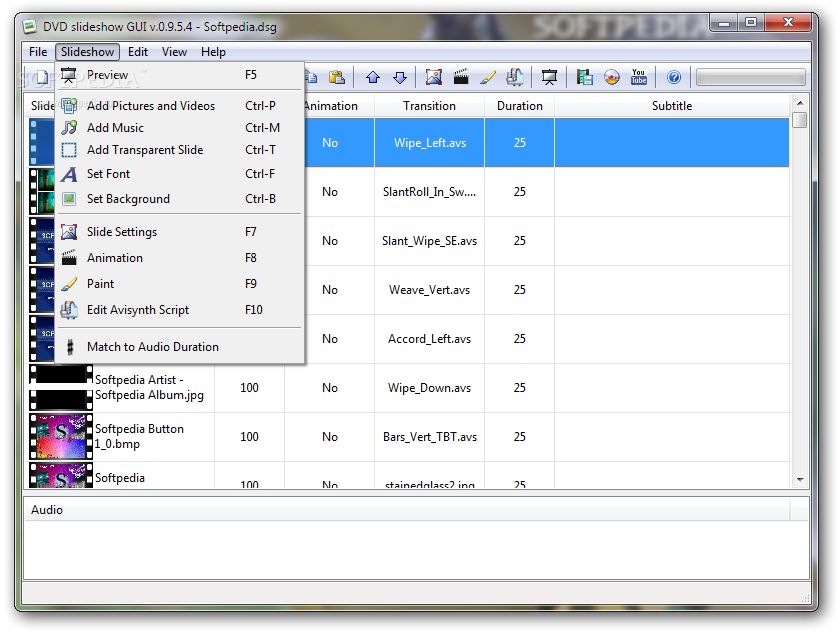Click the slide list scrollbar thumb

pyautogui.click(x=800, y=120)
